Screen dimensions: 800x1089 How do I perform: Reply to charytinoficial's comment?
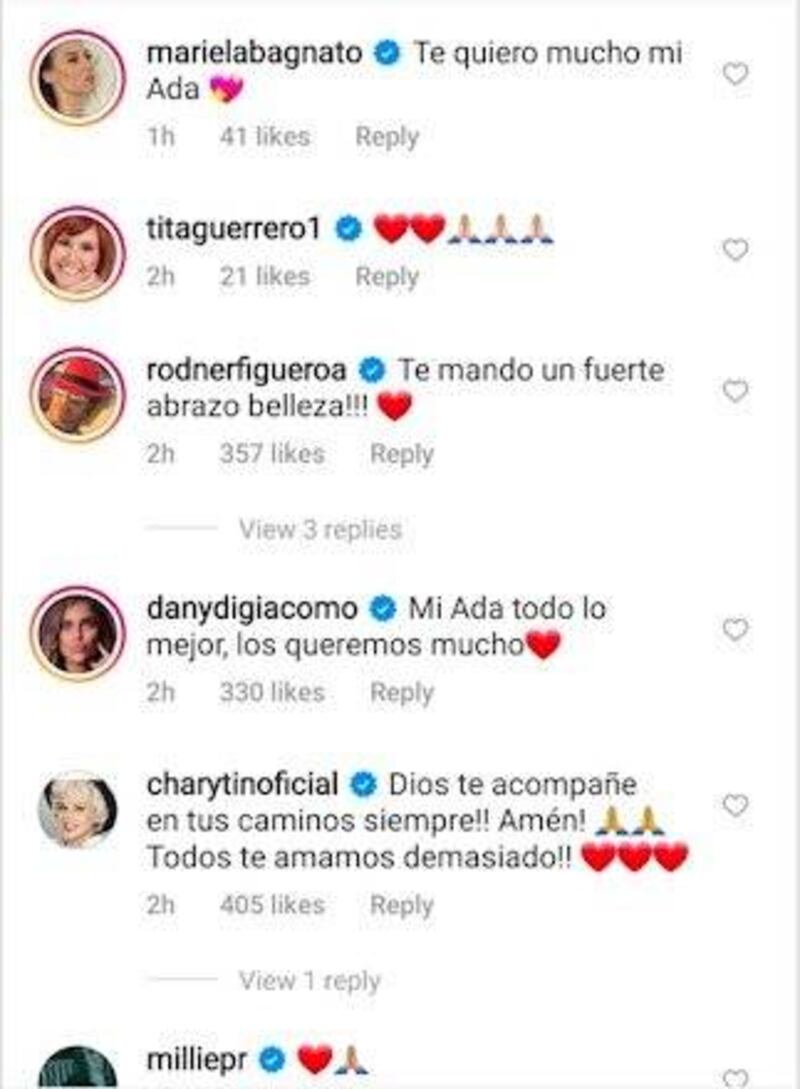tap(401, 905)
